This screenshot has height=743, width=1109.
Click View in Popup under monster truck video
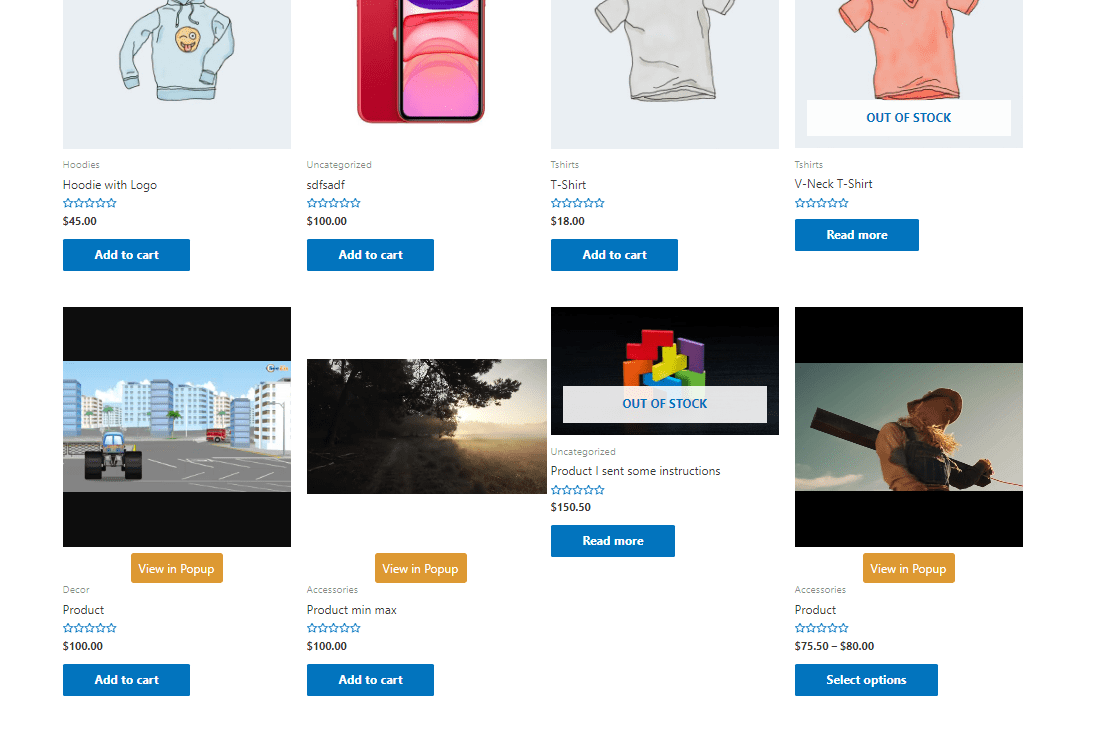[x=177, y=568]
